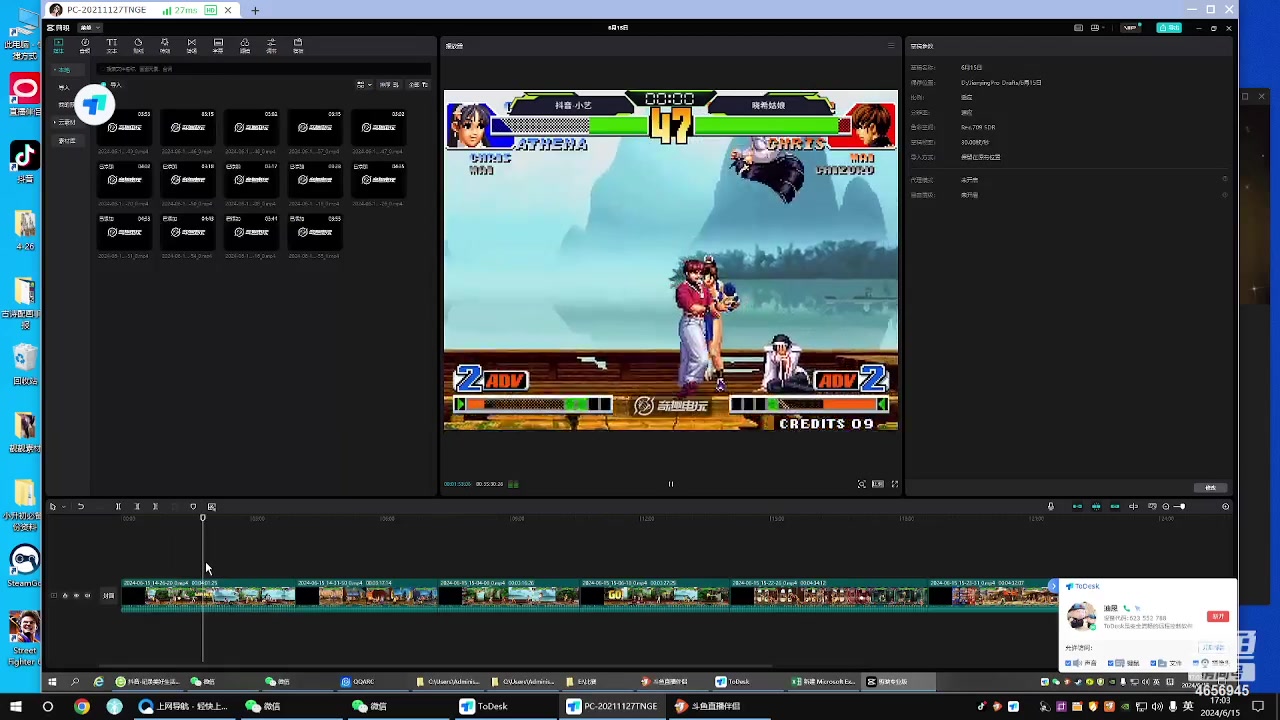This screenshot has width=1280, height=720.
Task: Pause playback in the player
Action: pyautogui.click(x=671, y=484)
